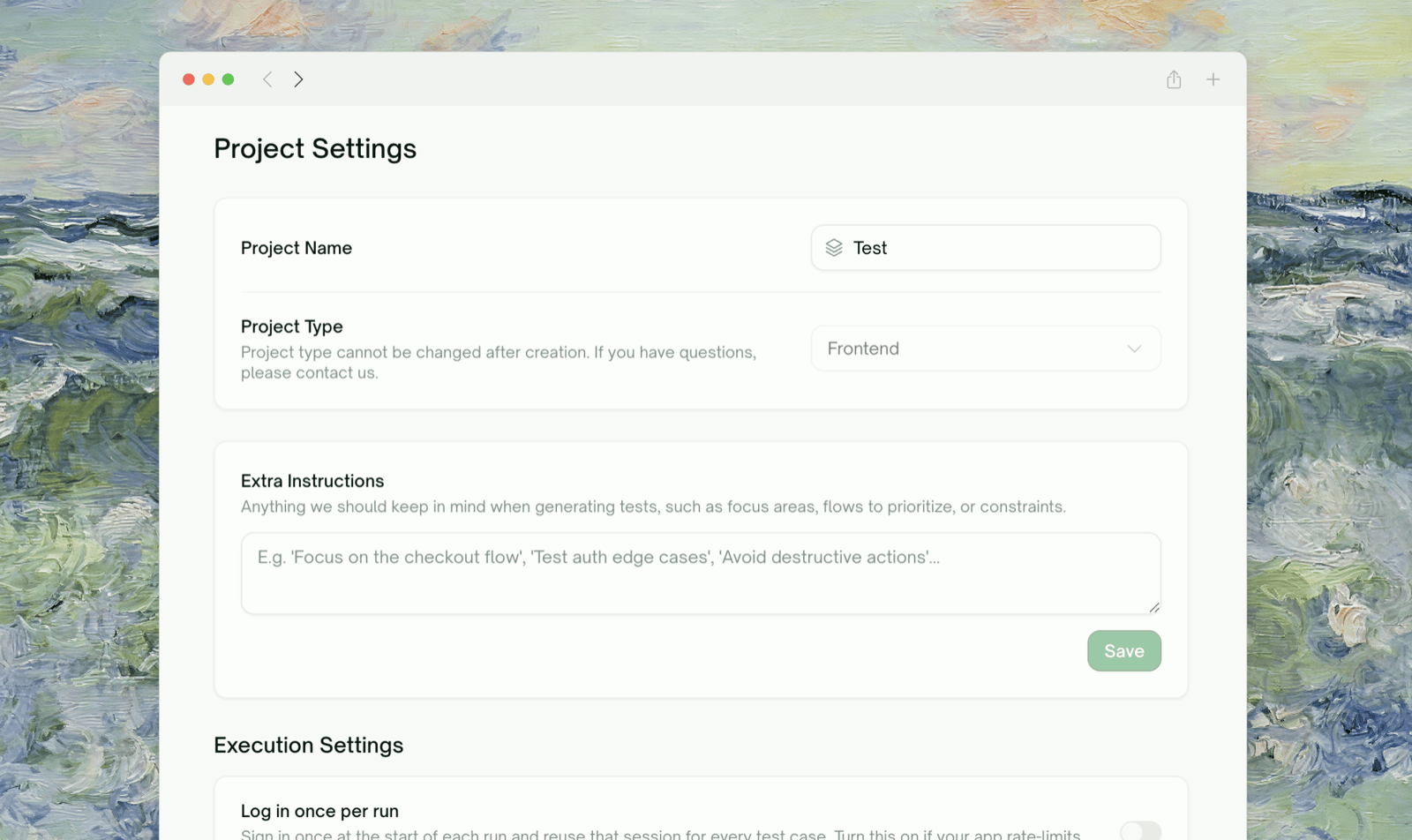Viewport: 1412px width, 840px height.
Task: Click the text area resize handle
Action: tap(1154, 607)
